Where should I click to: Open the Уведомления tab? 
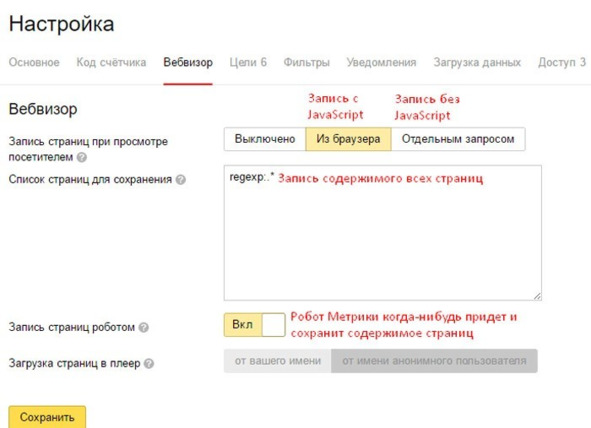(381, 62)
